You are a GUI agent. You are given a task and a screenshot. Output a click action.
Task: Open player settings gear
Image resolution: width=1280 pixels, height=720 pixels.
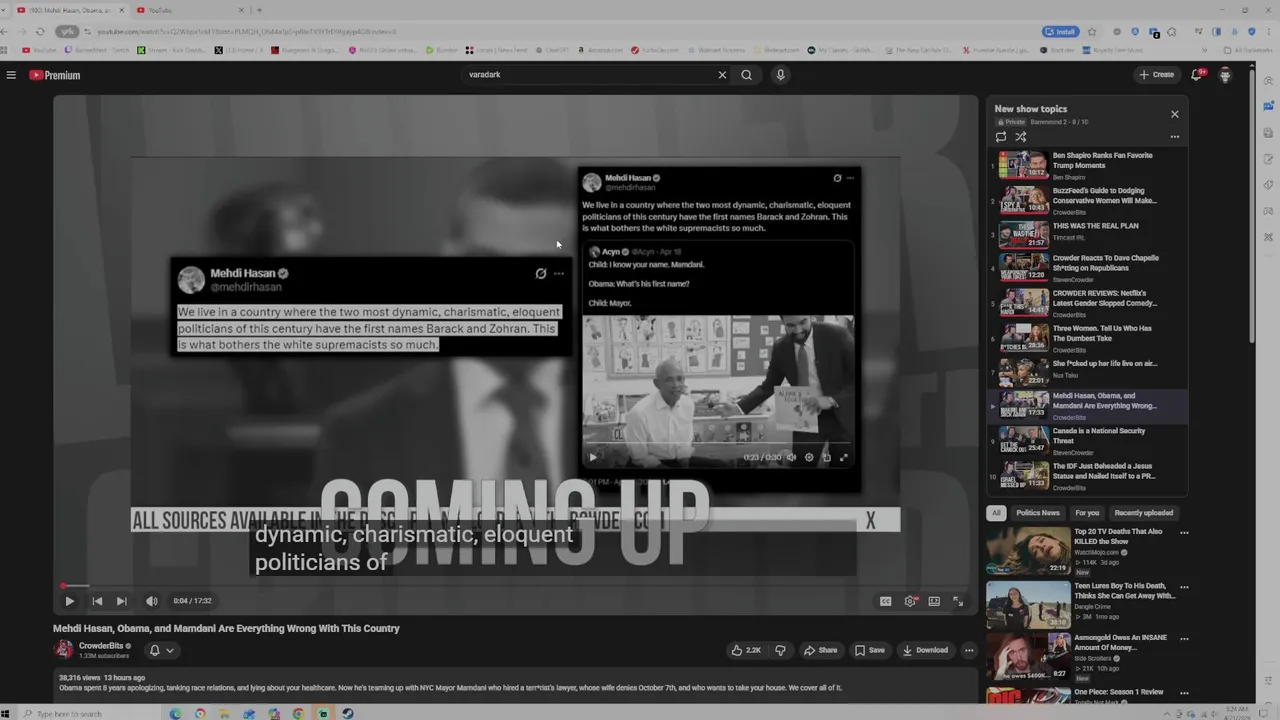910,601
